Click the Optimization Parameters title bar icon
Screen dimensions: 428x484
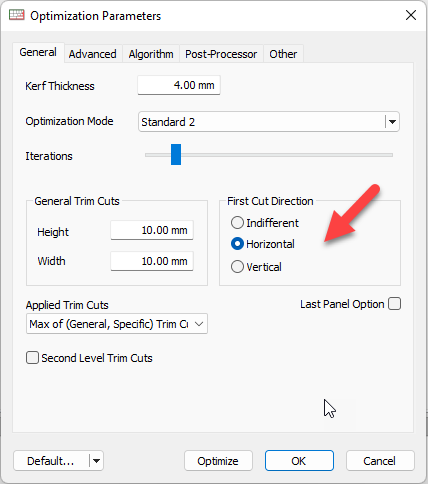(x=17, y=15)
